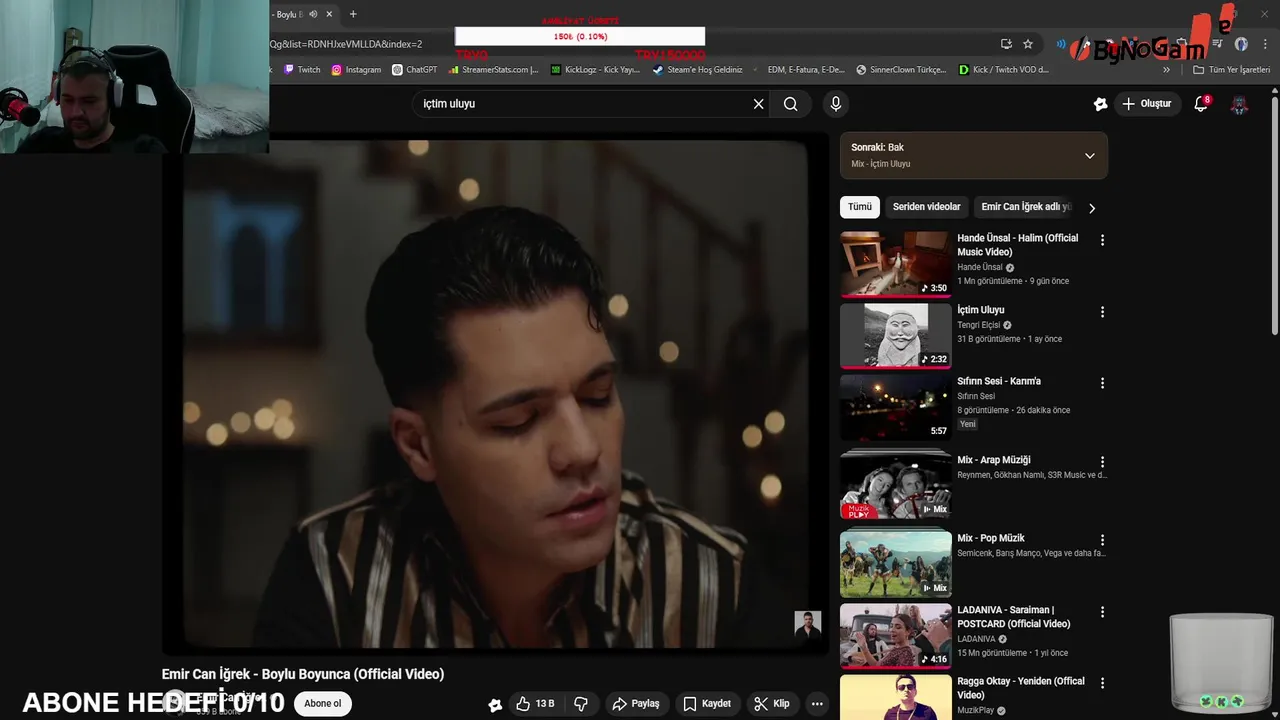The height and width of the screenshot is (720, 1280).
Task: Click the MuzikPlay channel name
Action: [975, 711]
